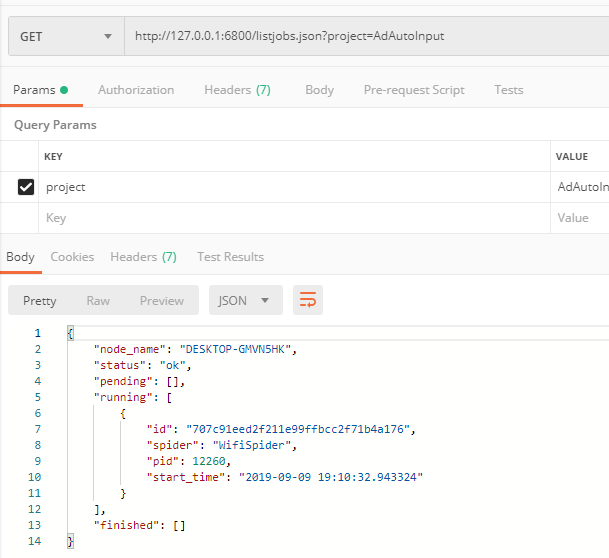Viewport: 609px width, 558px height.
Task: Click the empty Value placeholder field
Action: 580,218
